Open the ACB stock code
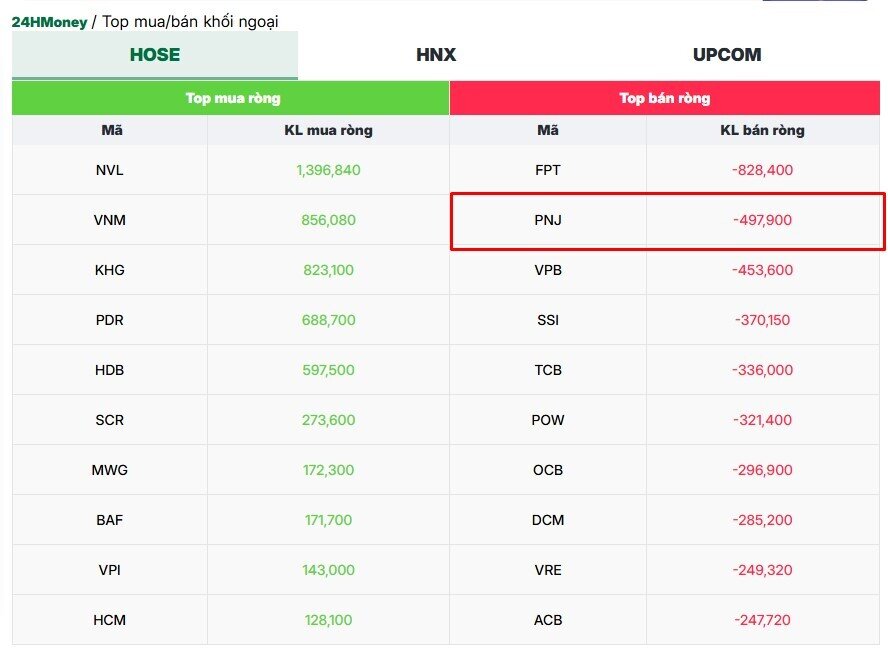 point(548,620)
